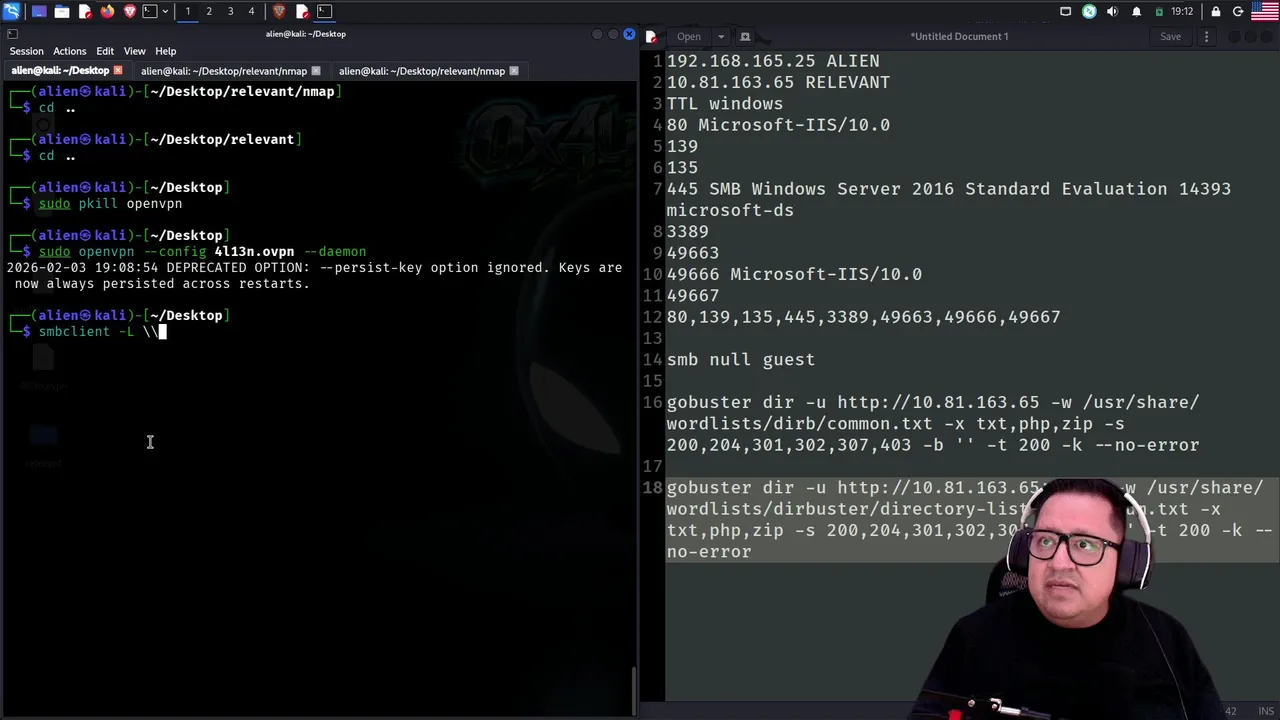Focus the running terminal taskbar button

325,11
